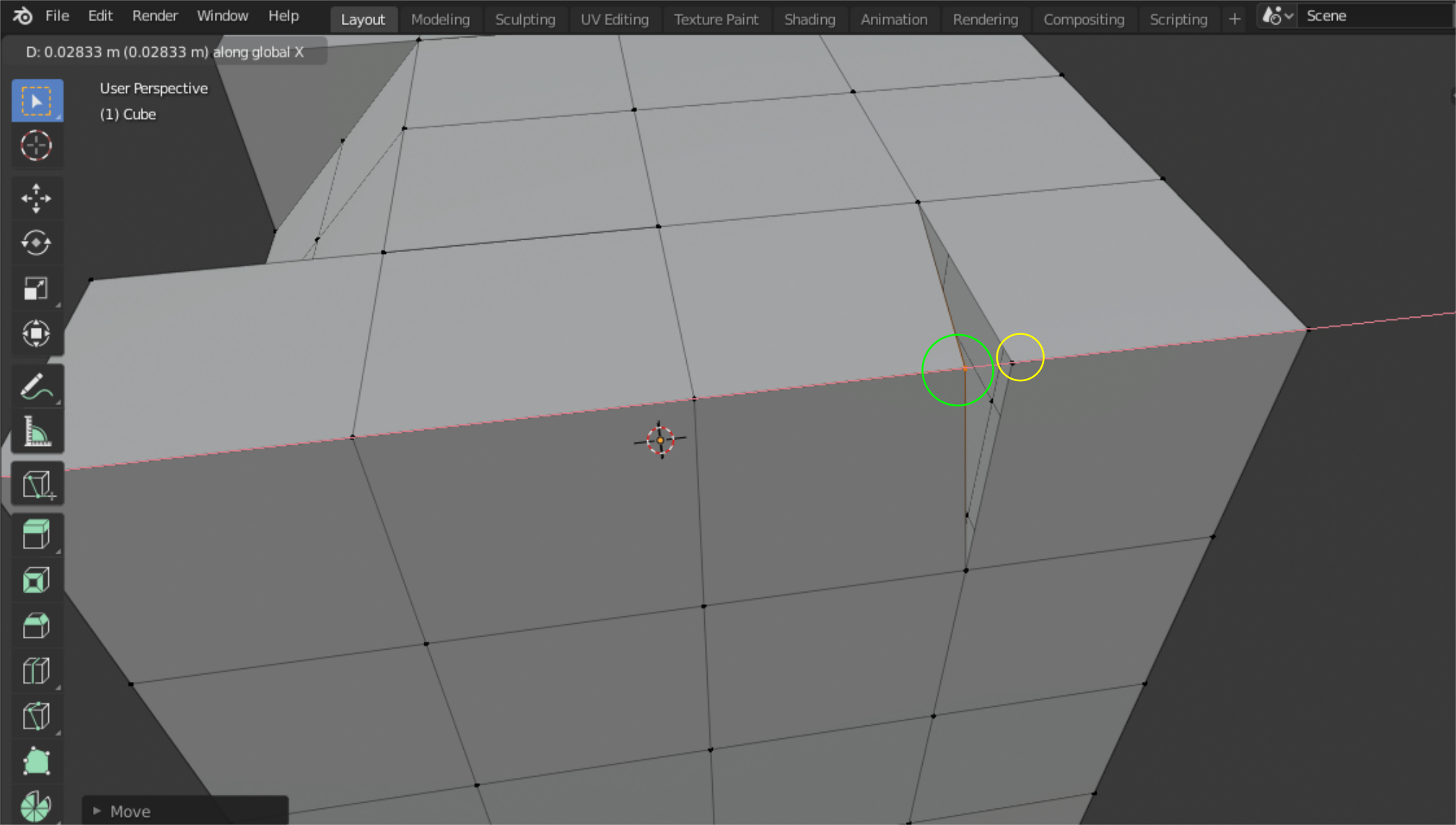Pick the Inset Faces tool
The image size is (1456, 825).
[x=36, y=581]
